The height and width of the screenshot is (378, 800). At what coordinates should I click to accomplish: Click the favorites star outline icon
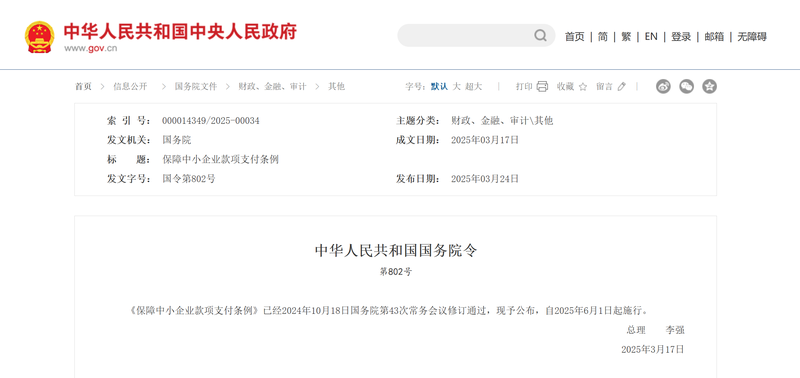583,87
